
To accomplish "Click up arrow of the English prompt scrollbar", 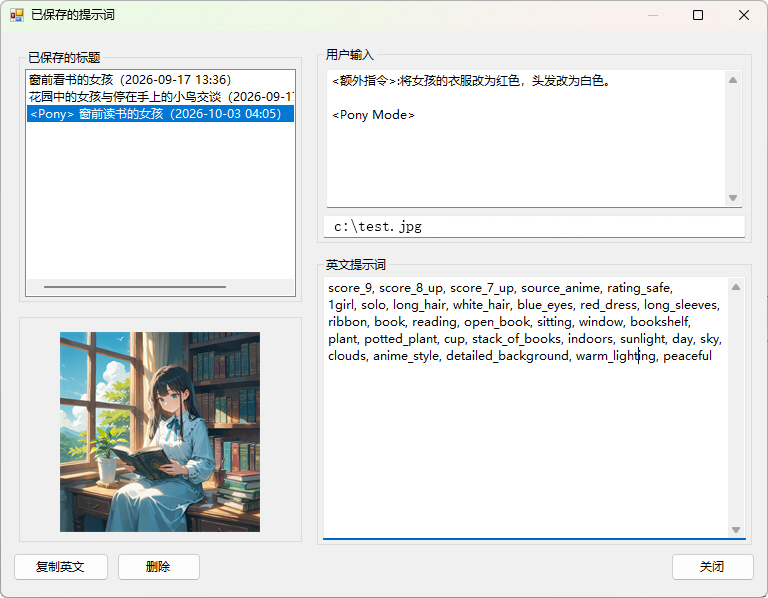I will [736, 287].
